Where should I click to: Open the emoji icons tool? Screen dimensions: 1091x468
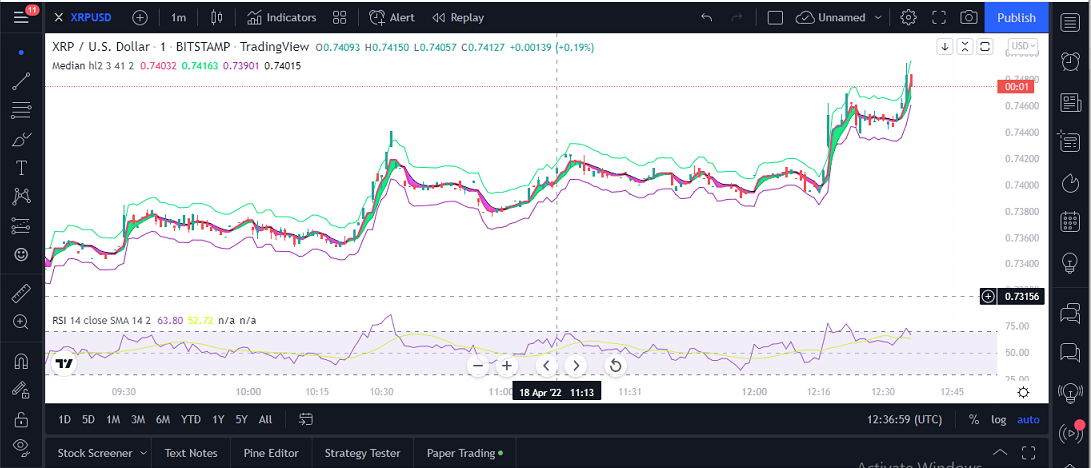(21, 255)
